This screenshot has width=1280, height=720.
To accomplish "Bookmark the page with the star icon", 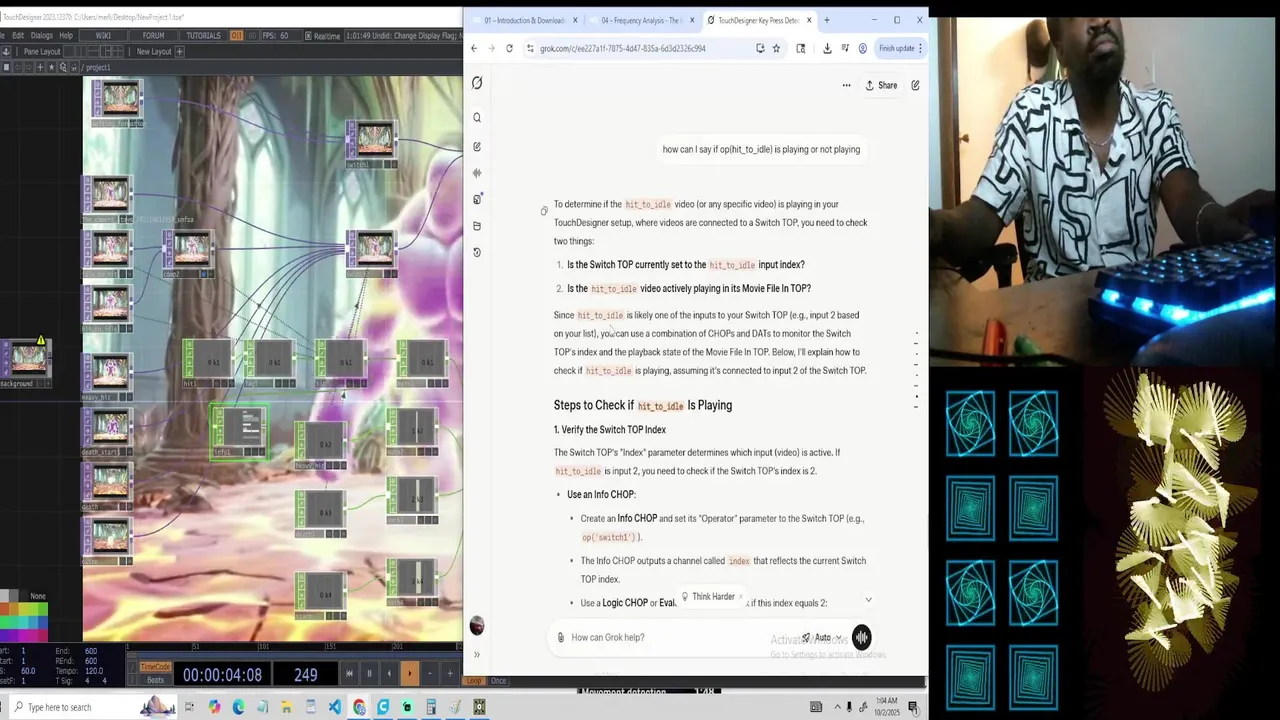I will click(x=776, y=48).
